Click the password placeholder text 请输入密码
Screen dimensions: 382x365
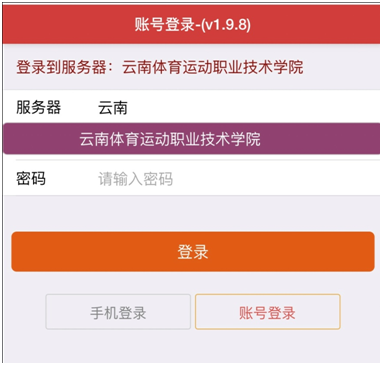135,179
